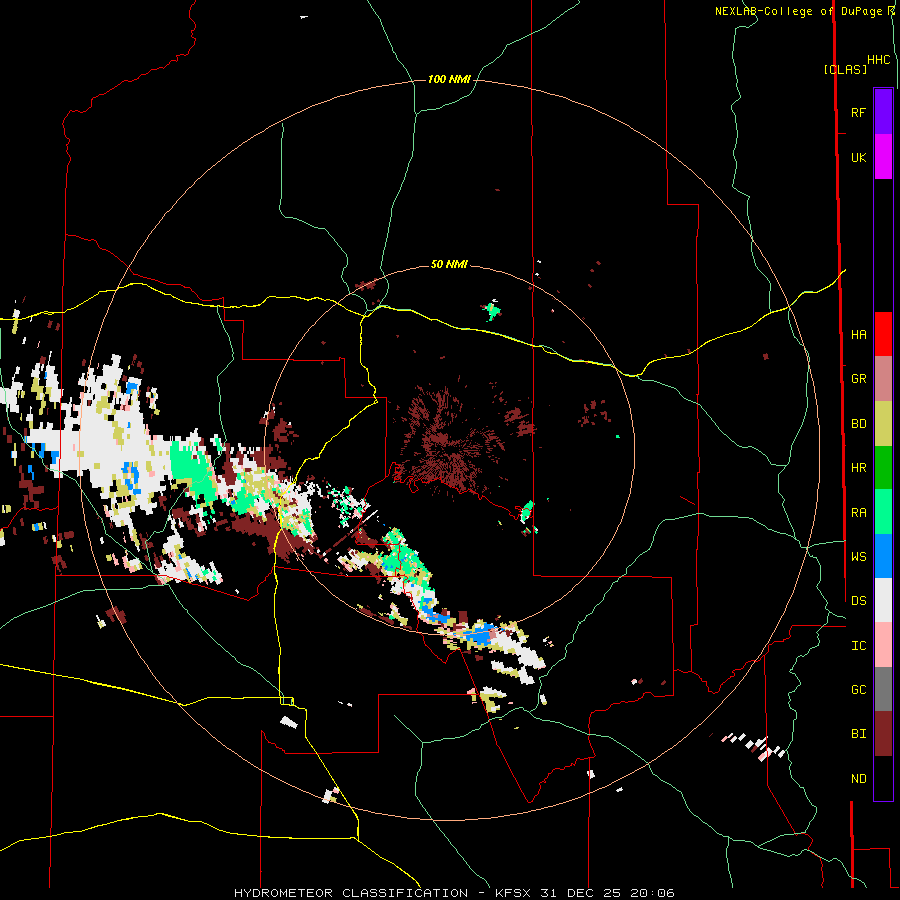Click the "HA" legend label
This screenshot has height=900, width=900.
coord(858,335)
